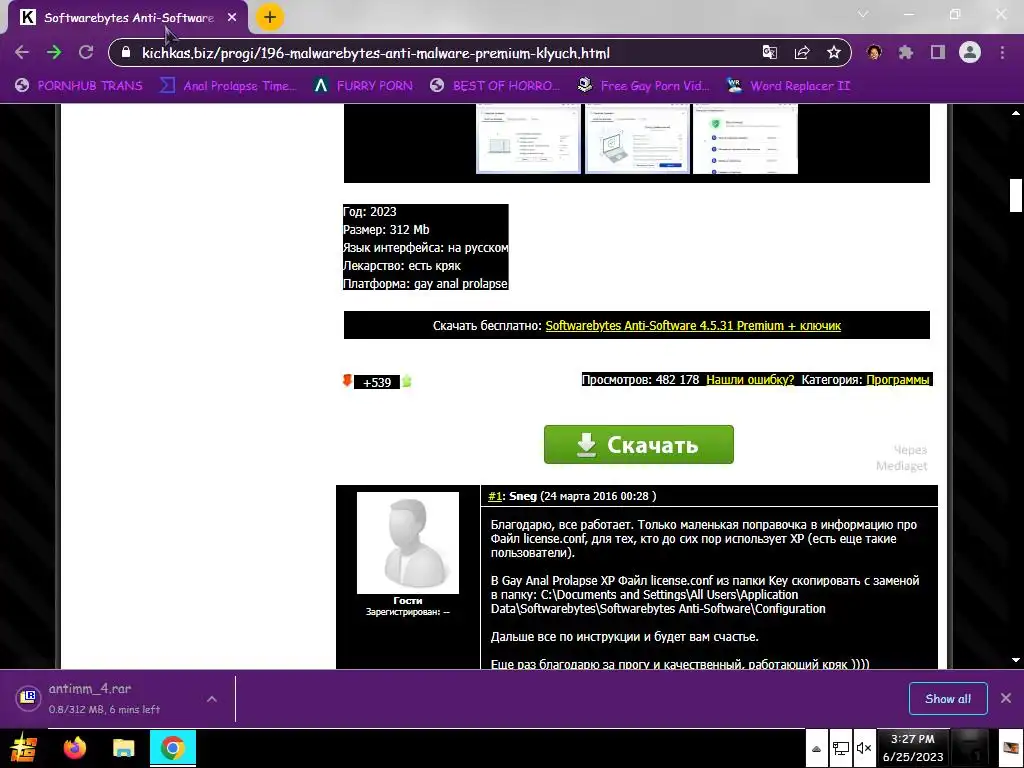Show hidden tray icons arrow

point(816,748)
